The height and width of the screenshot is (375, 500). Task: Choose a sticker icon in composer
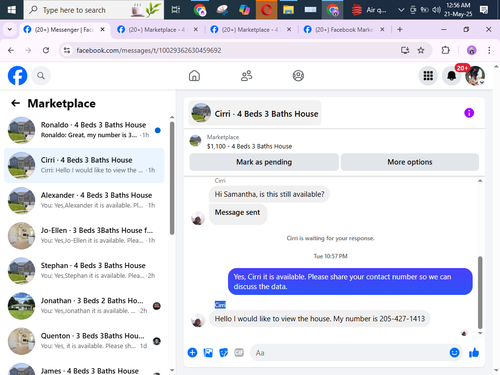tap(224, 352)
